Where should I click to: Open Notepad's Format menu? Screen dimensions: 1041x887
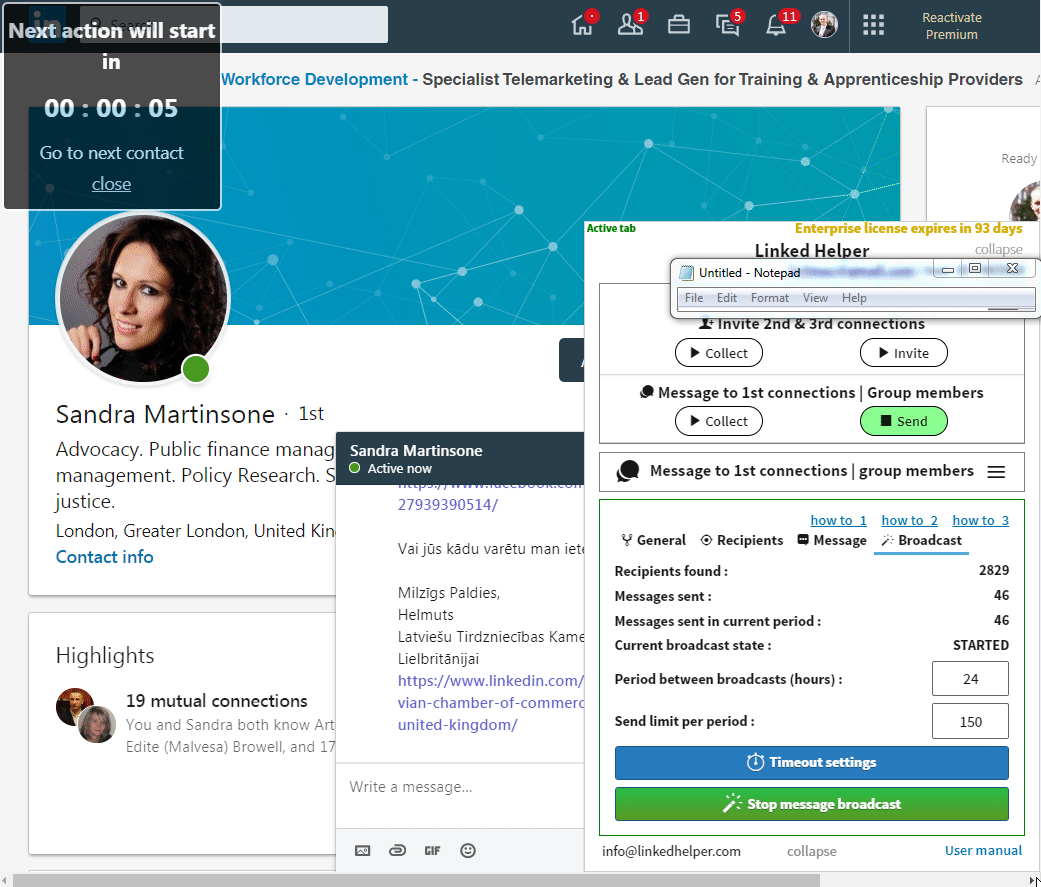click(770, 297)
